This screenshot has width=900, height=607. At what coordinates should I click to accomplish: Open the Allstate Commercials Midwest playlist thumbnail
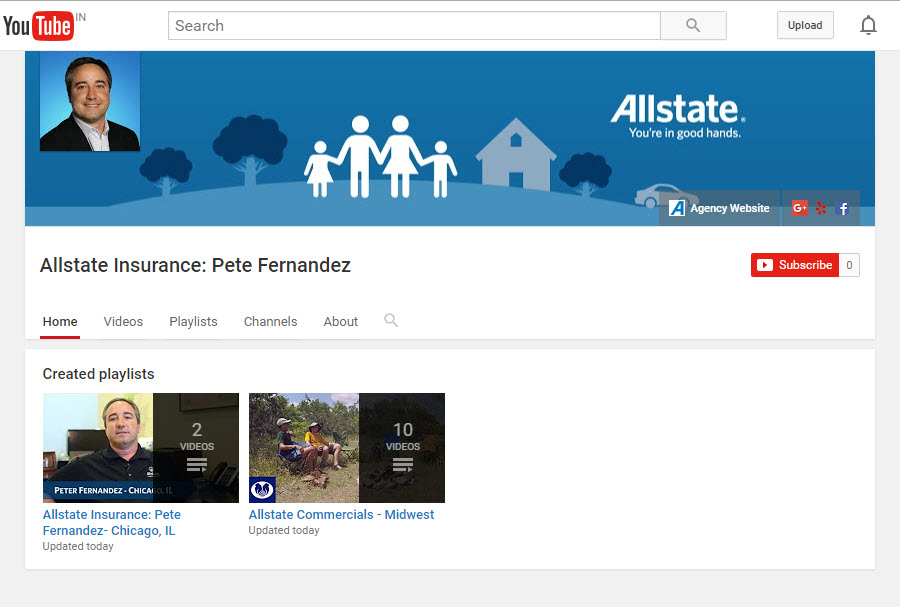[x=347, y=448]
